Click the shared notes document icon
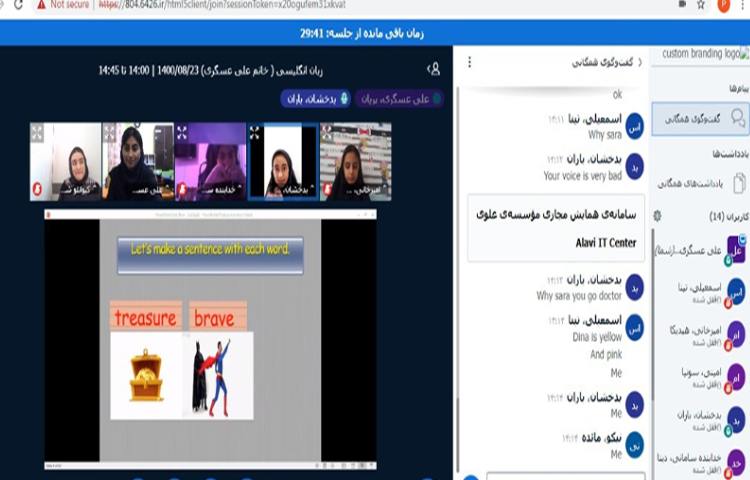The image size is (750, 480). tap(739, 184)
